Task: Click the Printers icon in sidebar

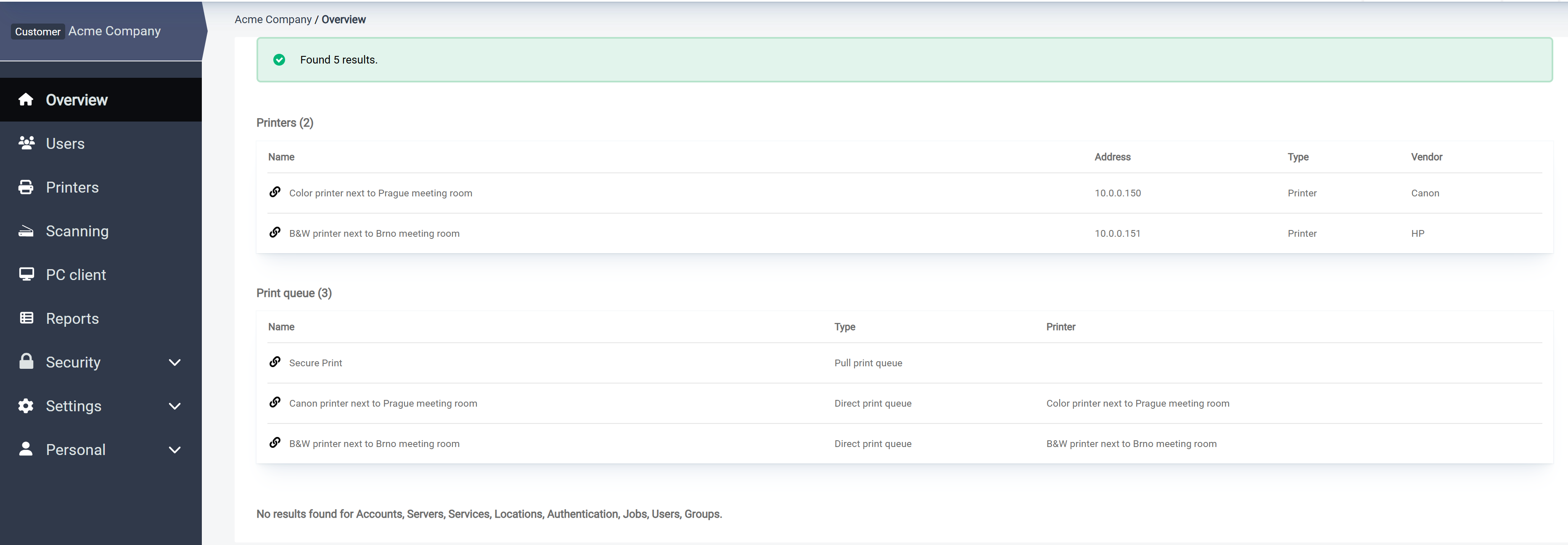Action: tap(26, 187)
